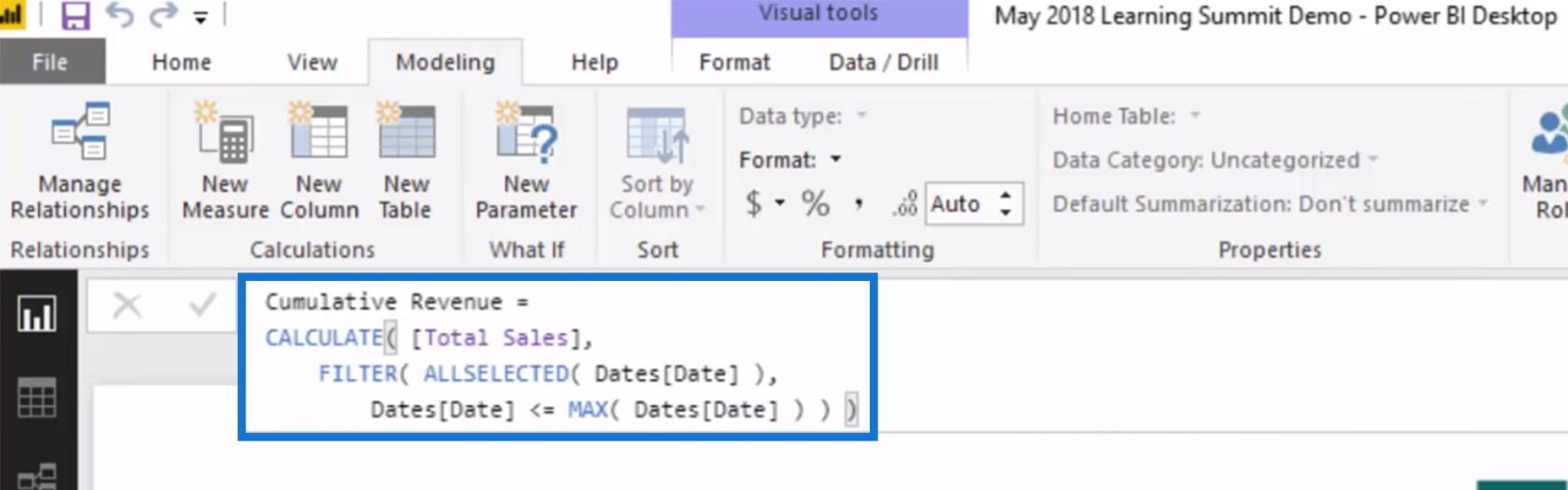Click the MAX function in formula

point(587,410)
